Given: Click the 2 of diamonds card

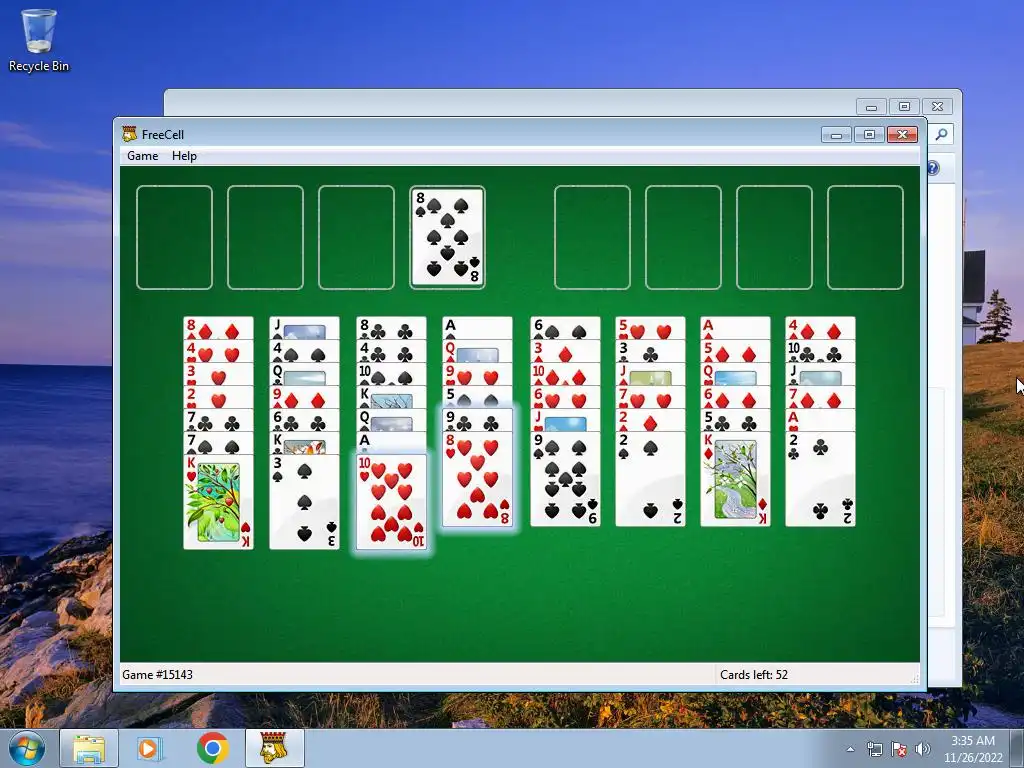Looking at the screenshot, I should click(650, 420).
